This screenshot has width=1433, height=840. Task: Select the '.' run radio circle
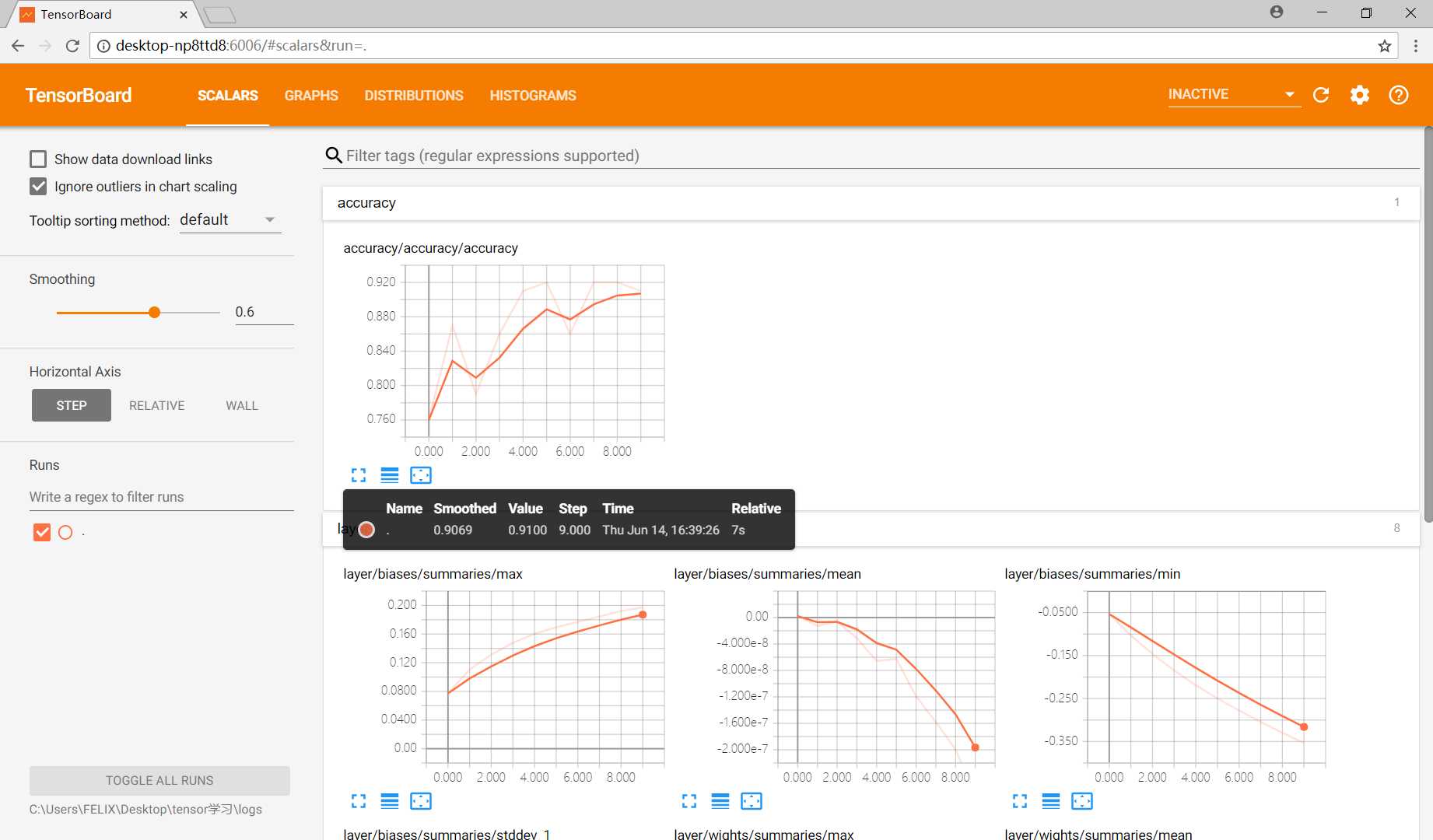coord(65,533)
